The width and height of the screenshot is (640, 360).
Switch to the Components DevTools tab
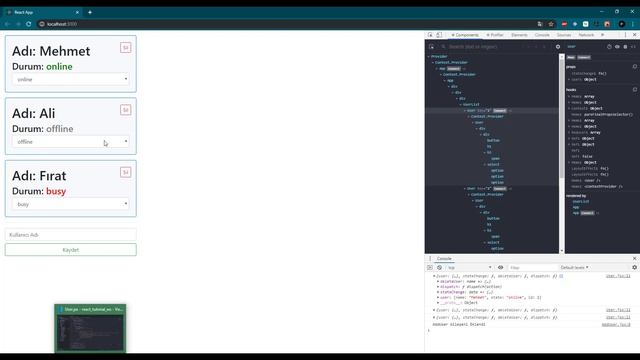click(464, 35)
